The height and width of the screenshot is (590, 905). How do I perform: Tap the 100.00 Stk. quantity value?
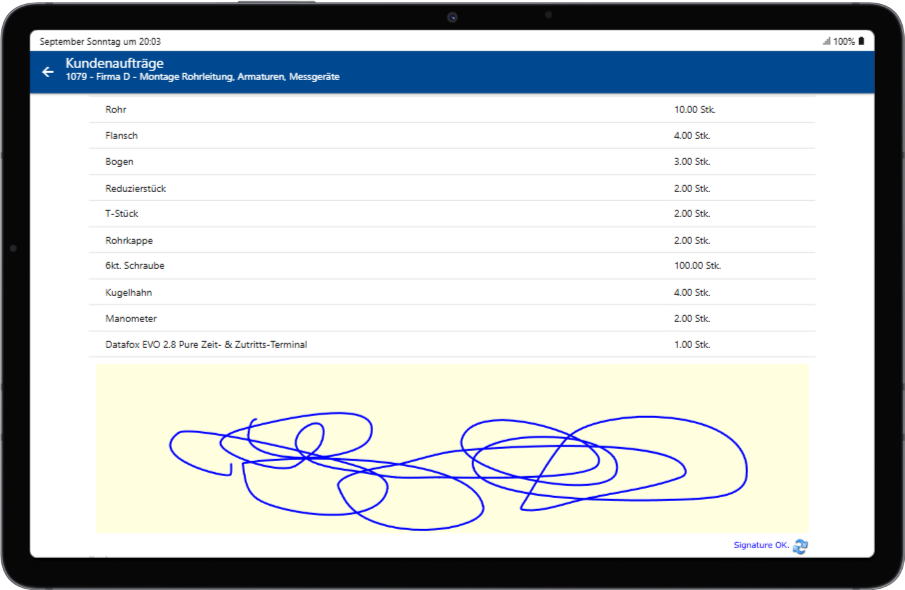[697, 266]
